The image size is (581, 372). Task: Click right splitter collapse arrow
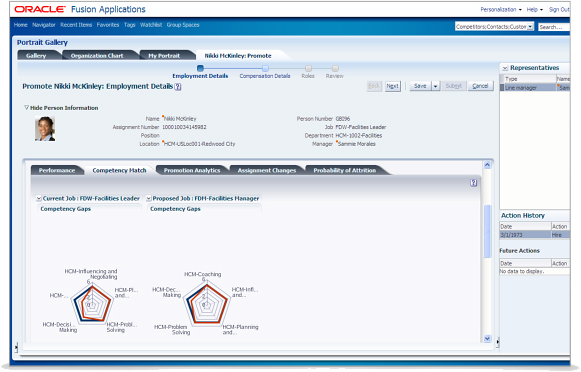click(497, 342)
